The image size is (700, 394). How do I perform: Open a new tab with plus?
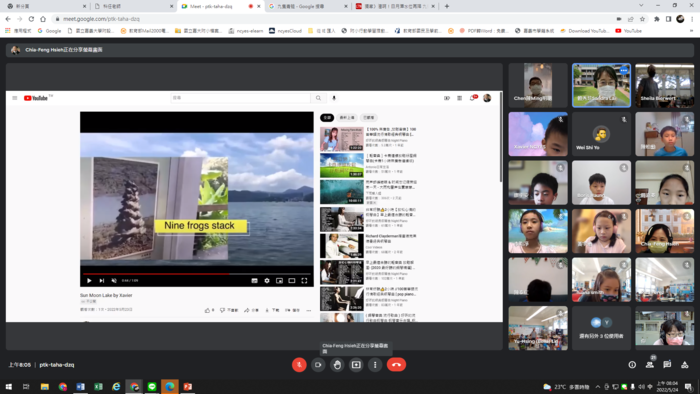tap(447, 6)
